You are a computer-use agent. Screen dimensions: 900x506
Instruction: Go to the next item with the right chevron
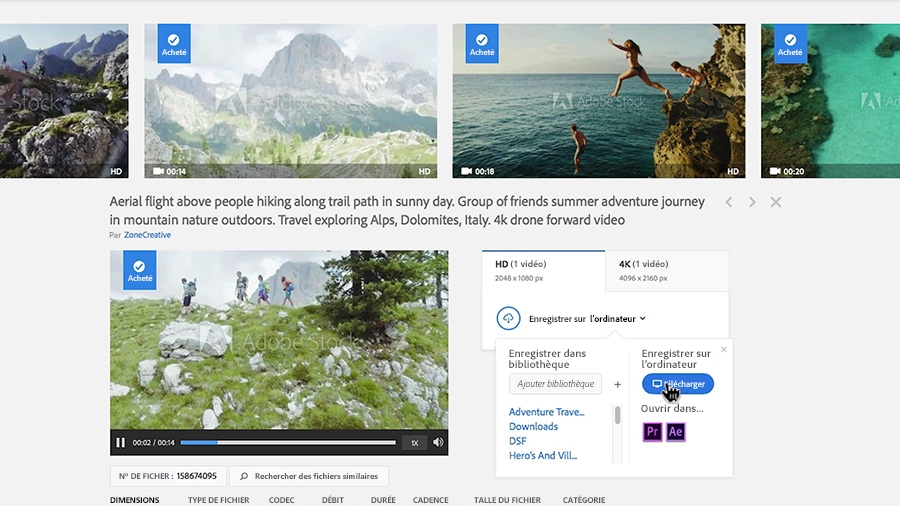click(x=752, y=202)
